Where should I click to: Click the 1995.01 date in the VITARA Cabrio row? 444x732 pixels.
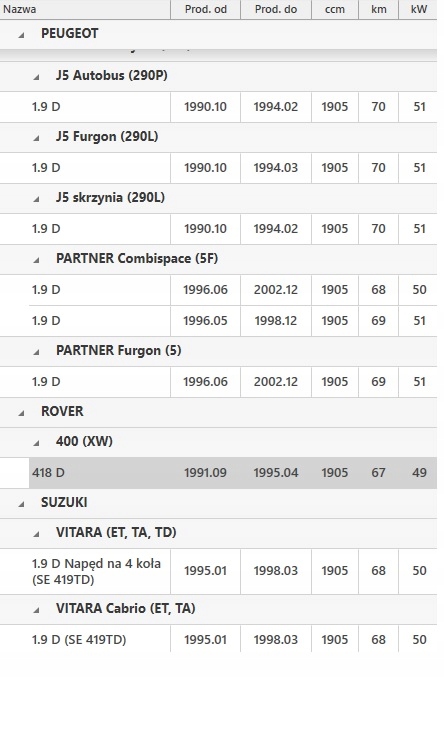(205, 640)
